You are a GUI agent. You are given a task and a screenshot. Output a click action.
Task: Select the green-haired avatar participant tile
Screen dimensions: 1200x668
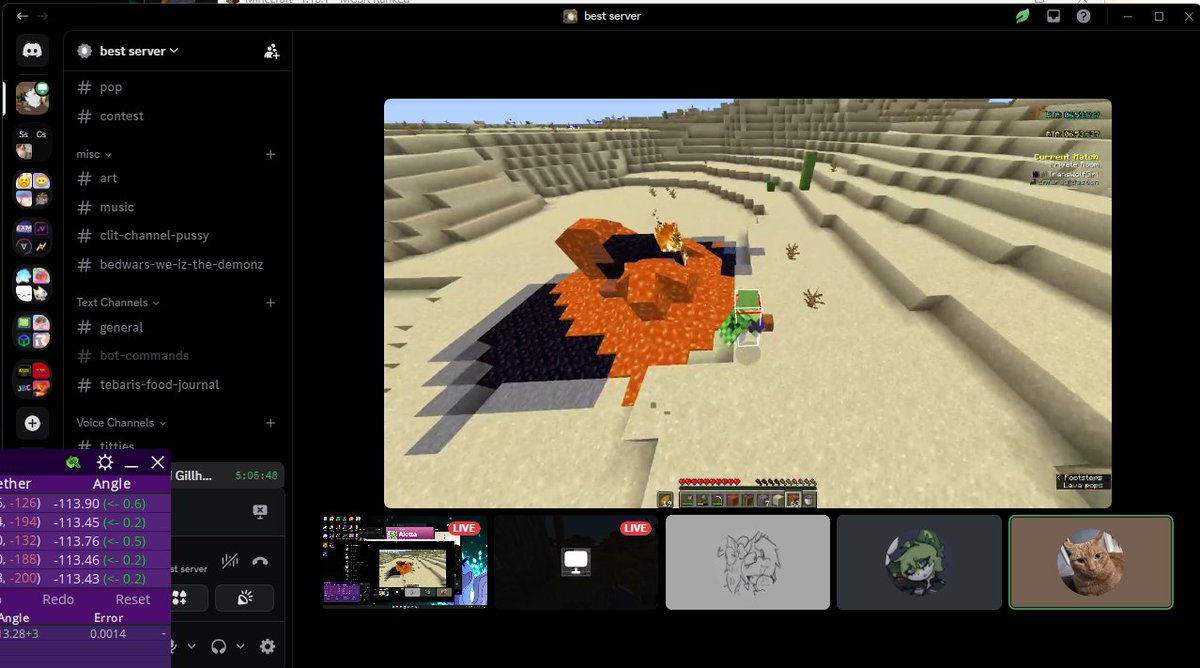pyautogui.click(x=919, y=562)
